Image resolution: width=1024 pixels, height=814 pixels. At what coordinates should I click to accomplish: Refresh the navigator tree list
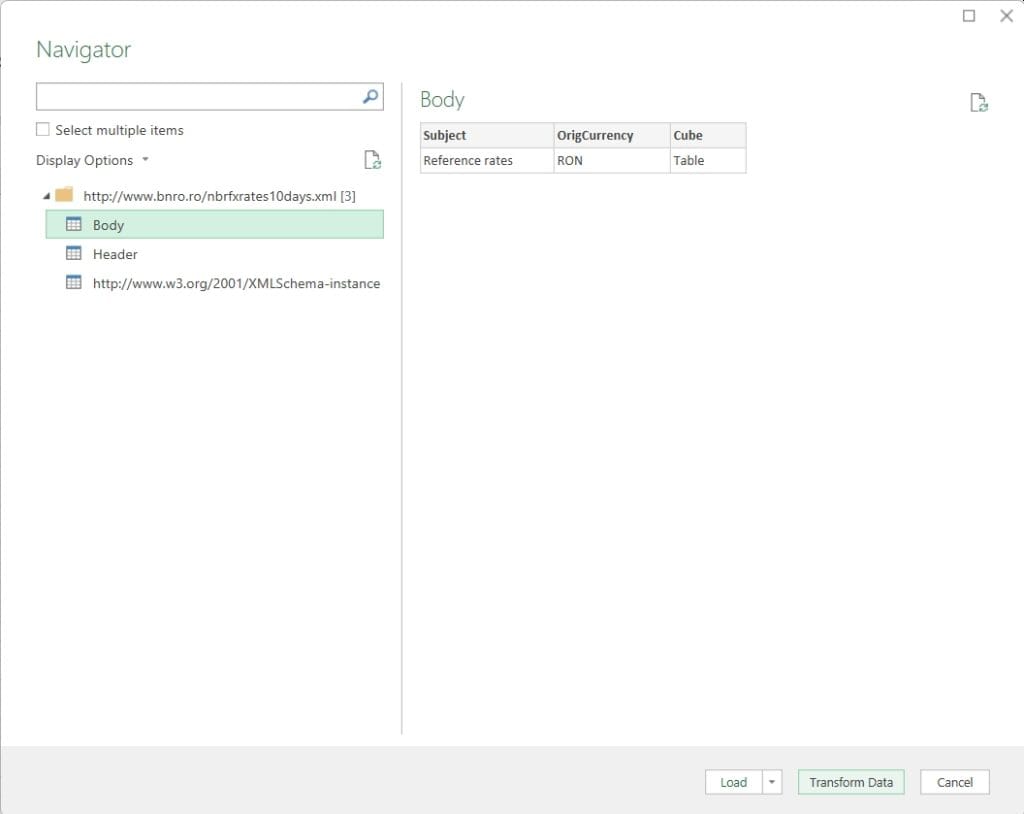pos(372,160)
